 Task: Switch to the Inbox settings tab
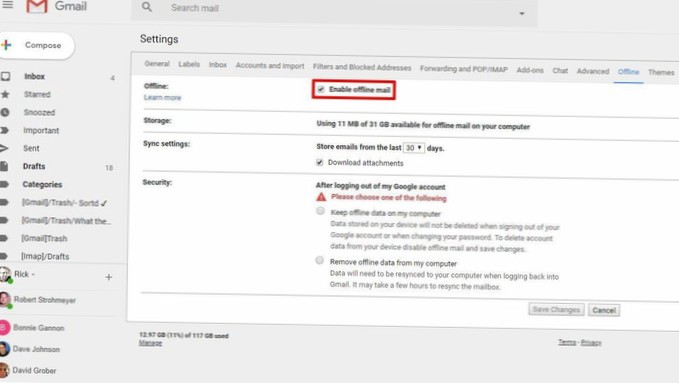[x=218, y=65]
